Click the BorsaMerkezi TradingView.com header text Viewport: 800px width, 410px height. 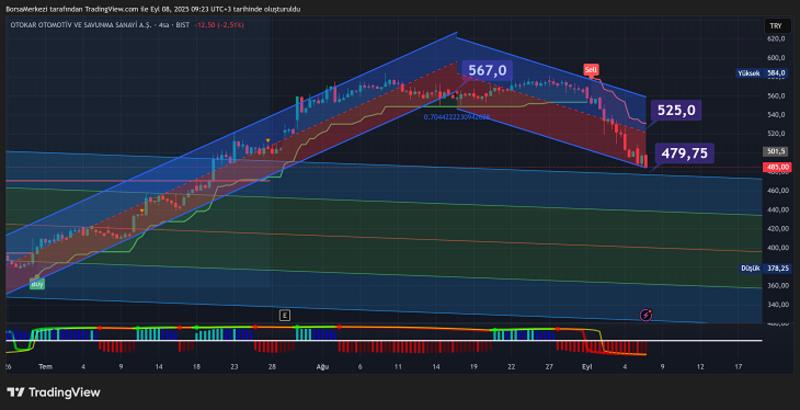[x=153, y=9]
